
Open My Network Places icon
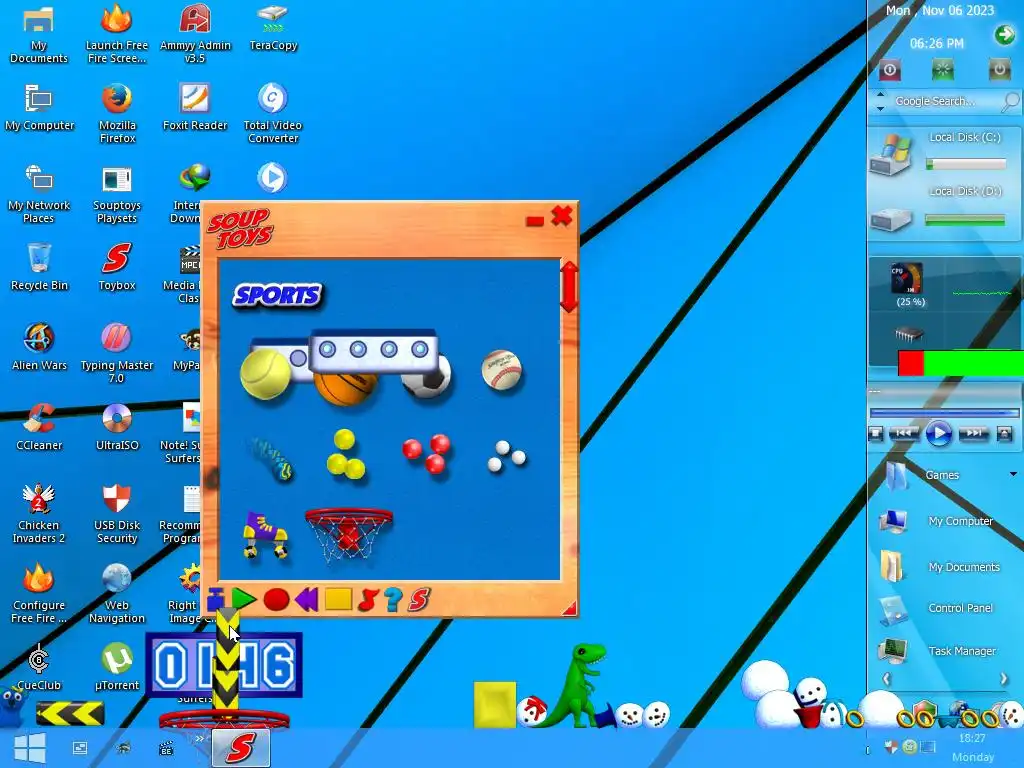[x=39, y=194]
